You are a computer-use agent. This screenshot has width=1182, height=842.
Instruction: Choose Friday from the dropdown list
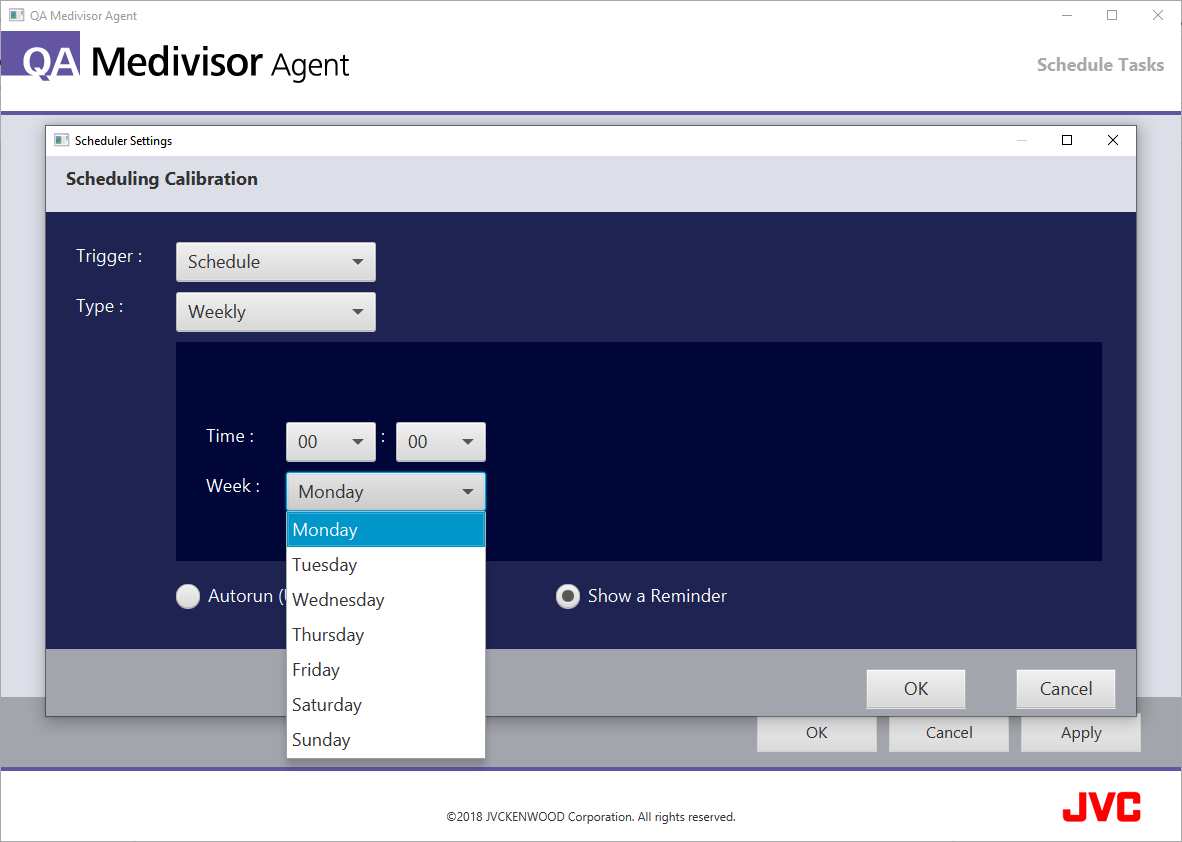click(x=386, y=669)
